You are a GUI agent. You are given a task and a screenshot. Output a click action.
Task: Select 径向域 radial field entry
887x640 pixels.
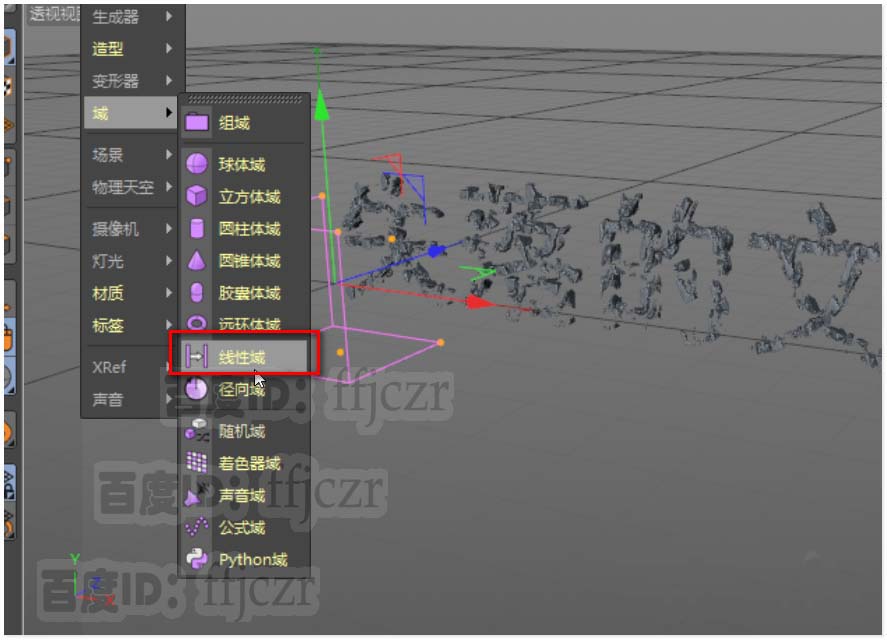(x=244, y=389)
